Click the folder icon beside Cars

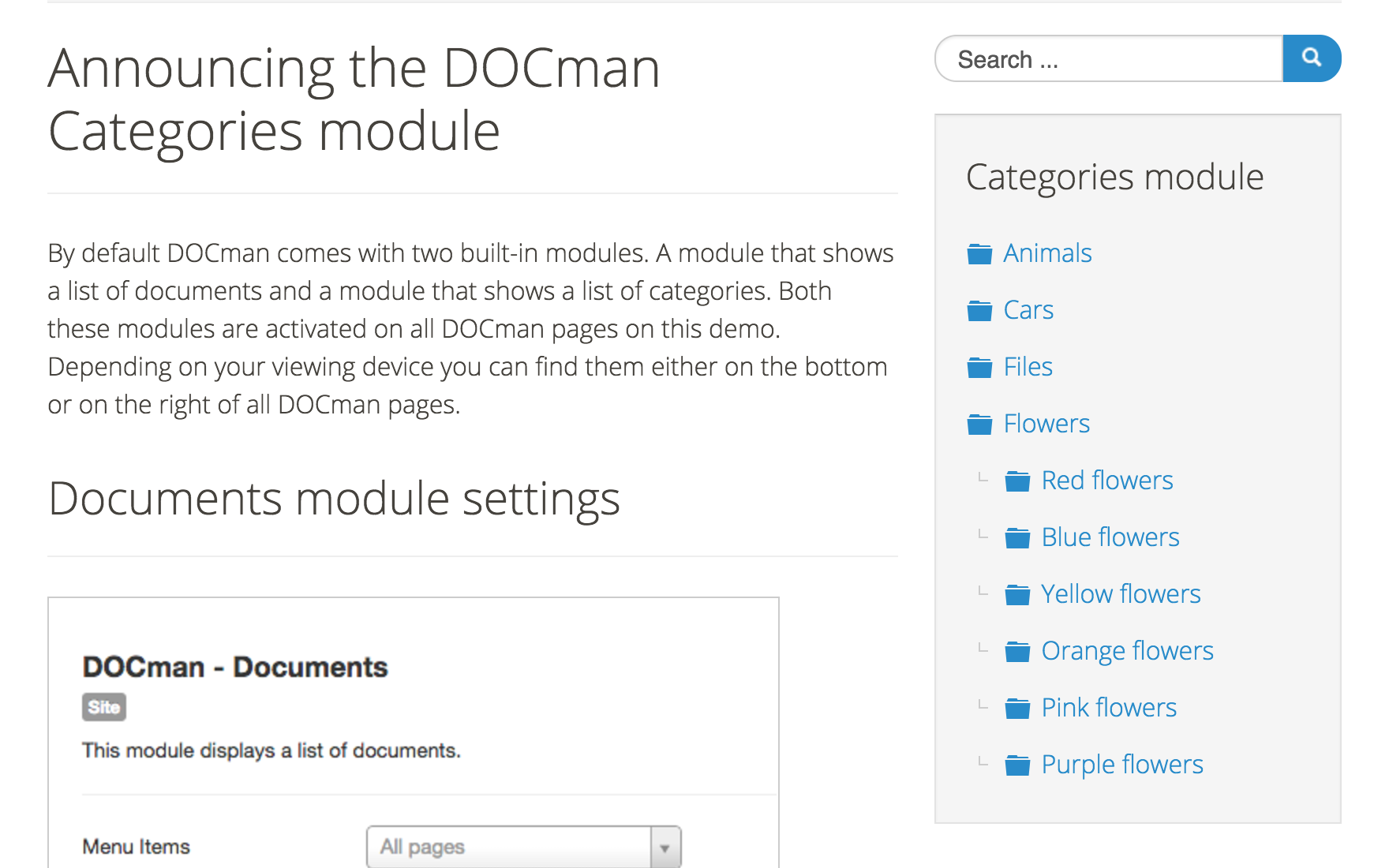[x=979, y=309]
